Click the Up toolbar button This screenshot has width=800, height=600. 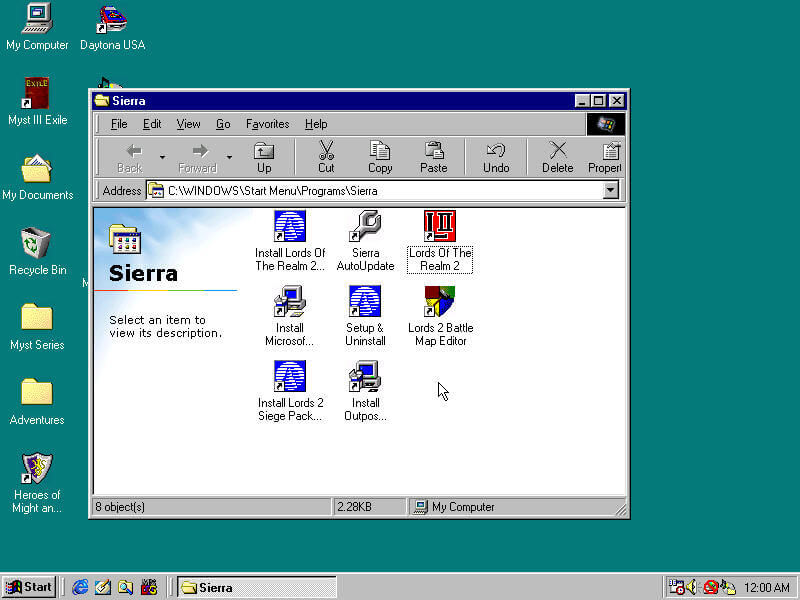click(264, 157)
